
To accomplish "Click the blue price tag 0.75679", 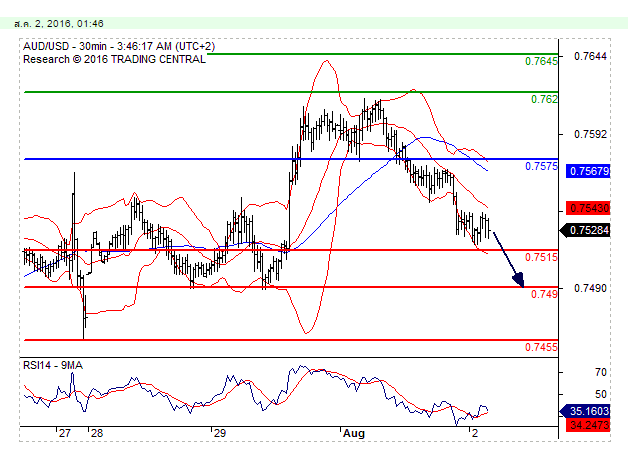I will [588, 171].
